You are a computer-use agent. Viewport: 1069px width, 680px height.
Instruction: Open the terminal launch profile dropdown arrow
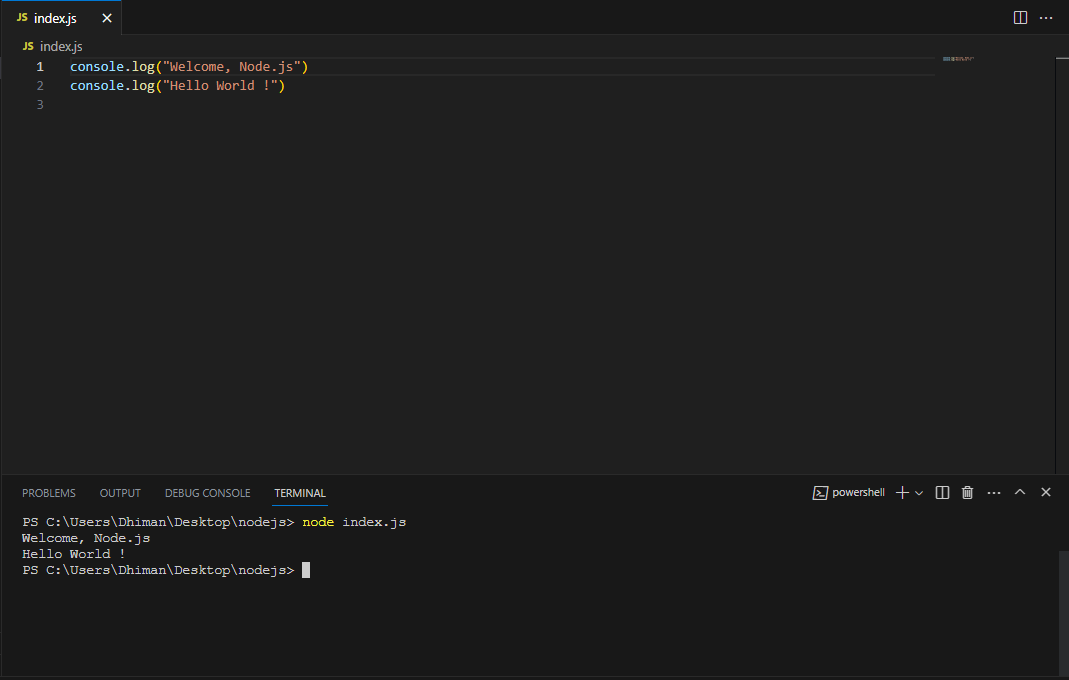919,492
